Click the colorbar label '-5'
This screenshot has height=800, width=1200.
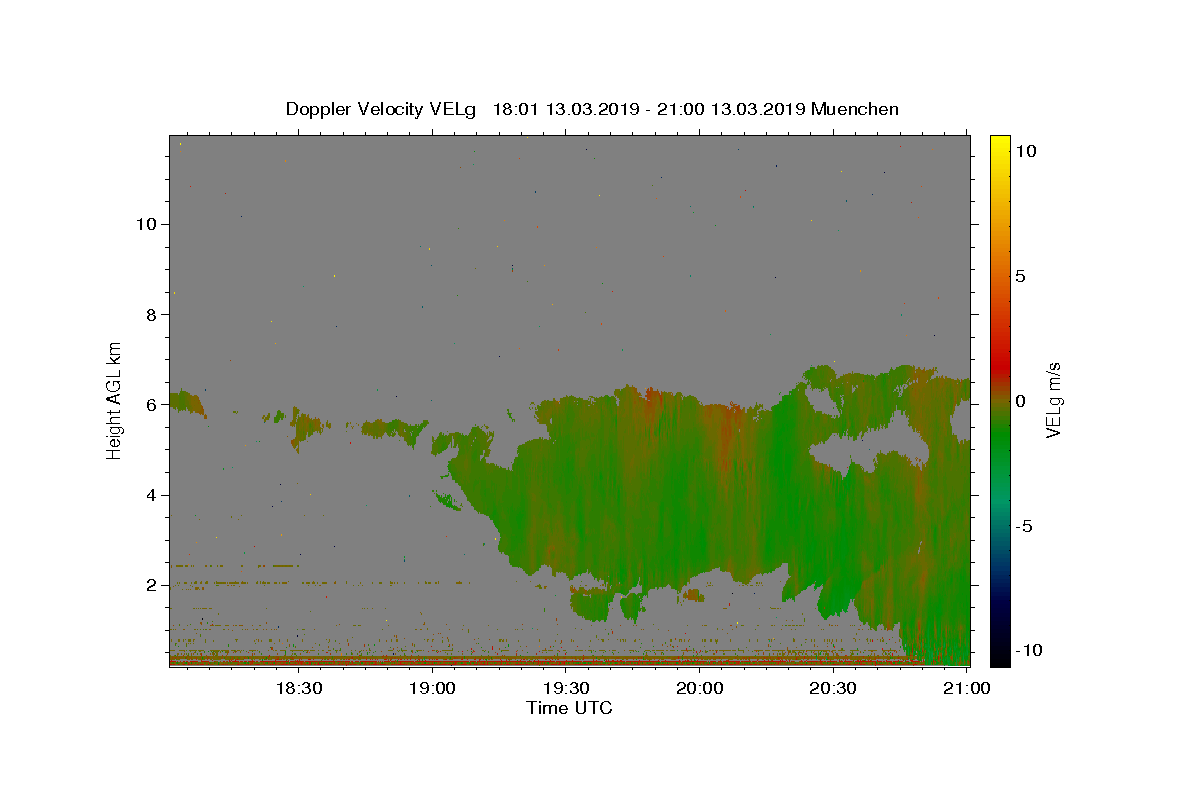pos(1023,526)
